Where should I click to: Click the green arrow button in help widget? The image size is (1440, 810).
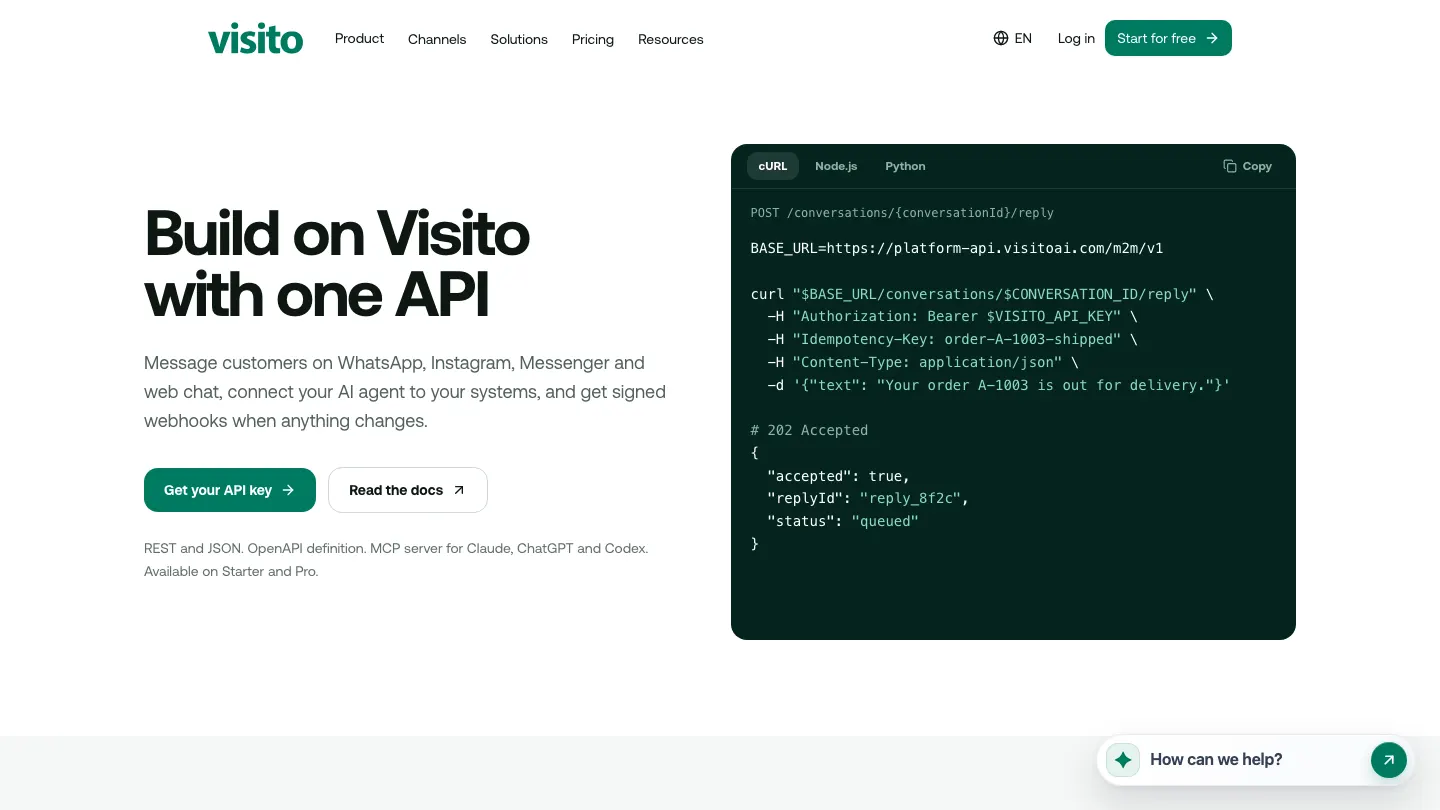pyautogui.click(x=1388, y=760)
